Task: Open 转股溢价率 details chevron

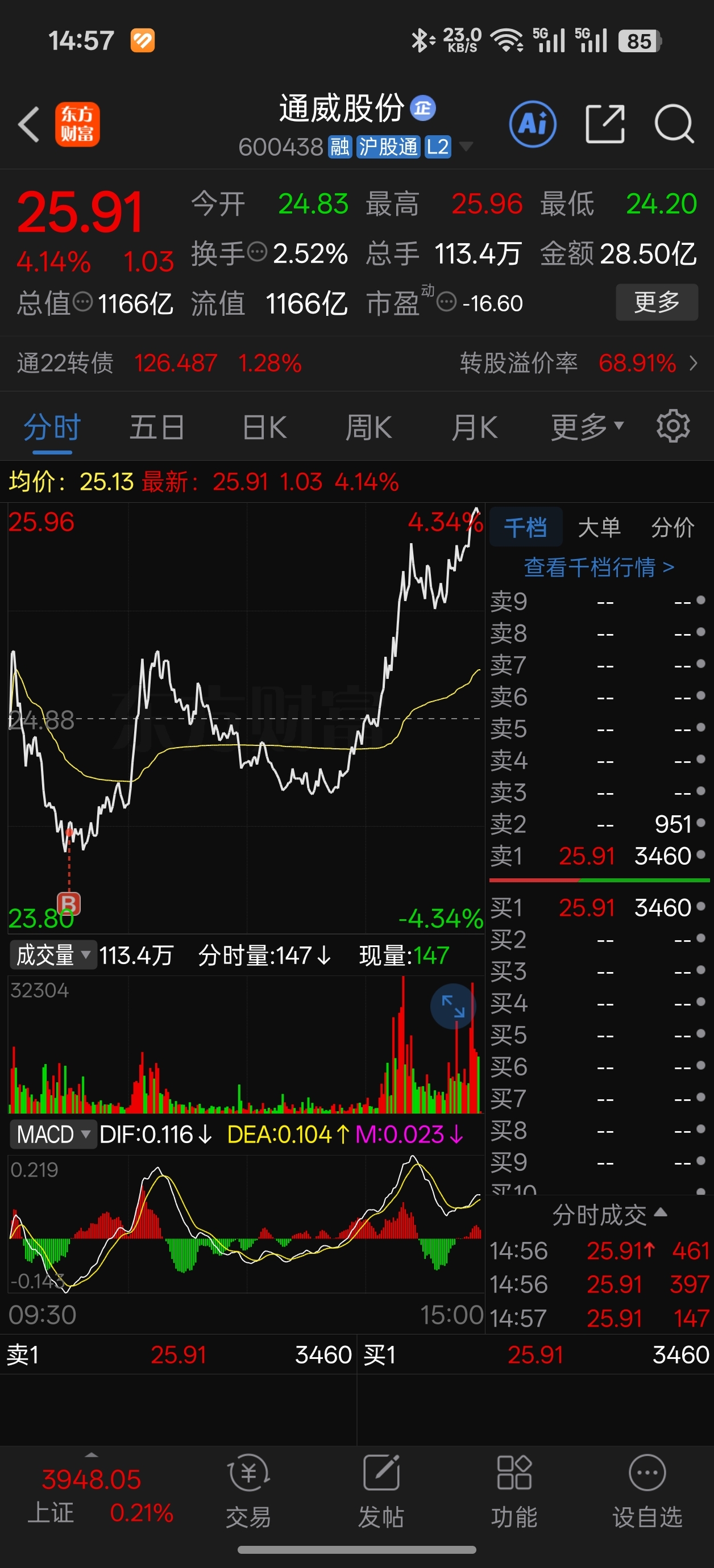Action: pos(694,364)
